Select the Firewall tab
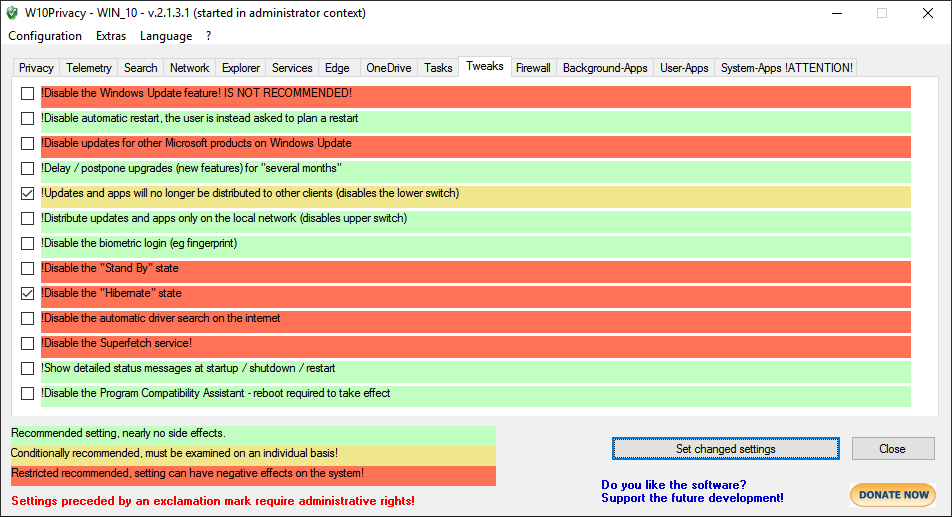 click(x=533, y=68)
